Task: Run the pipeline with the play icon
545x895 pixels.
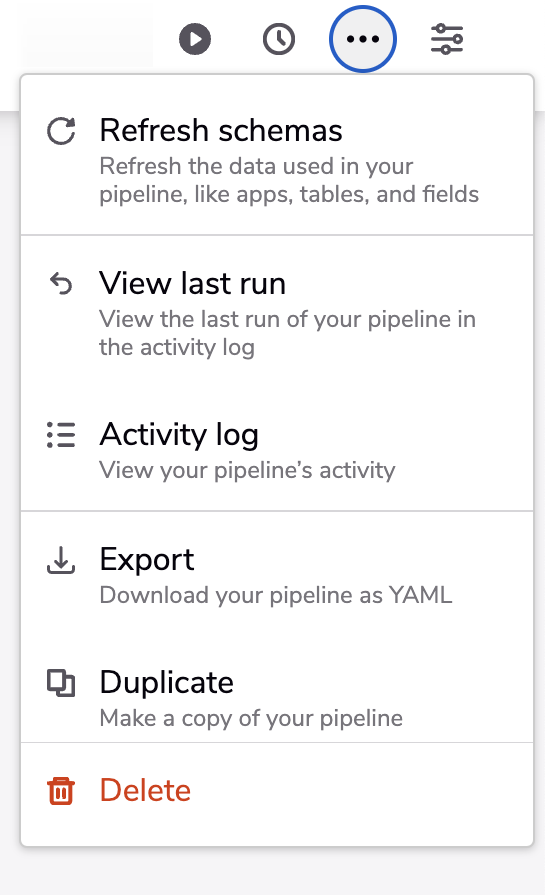Action: (x=195, y=39)
